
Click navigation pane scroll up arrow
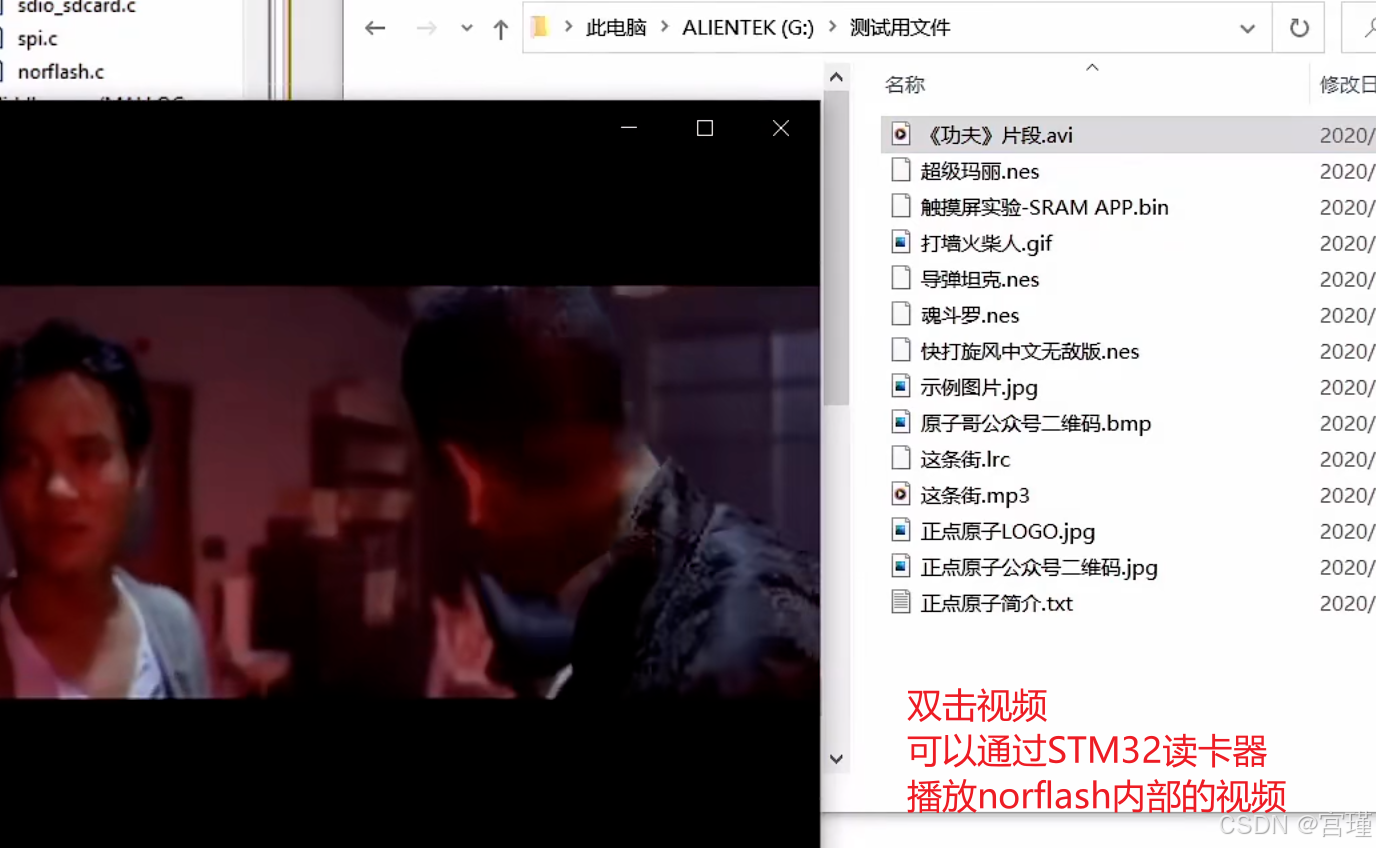click(837, 77)
